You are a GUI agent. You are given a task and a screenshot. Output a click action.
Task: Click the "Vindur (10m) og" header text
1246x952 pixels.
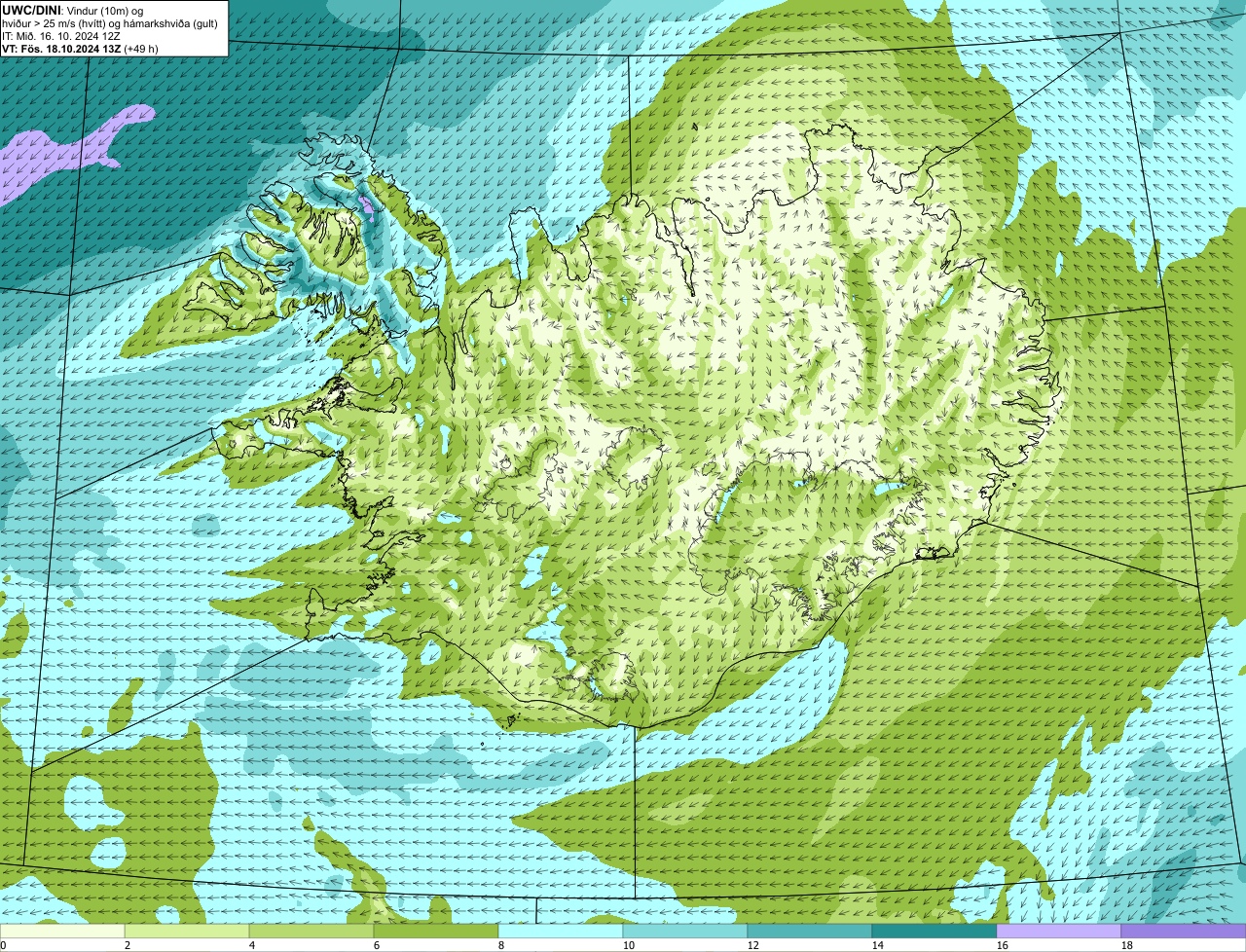click(104, 10)
